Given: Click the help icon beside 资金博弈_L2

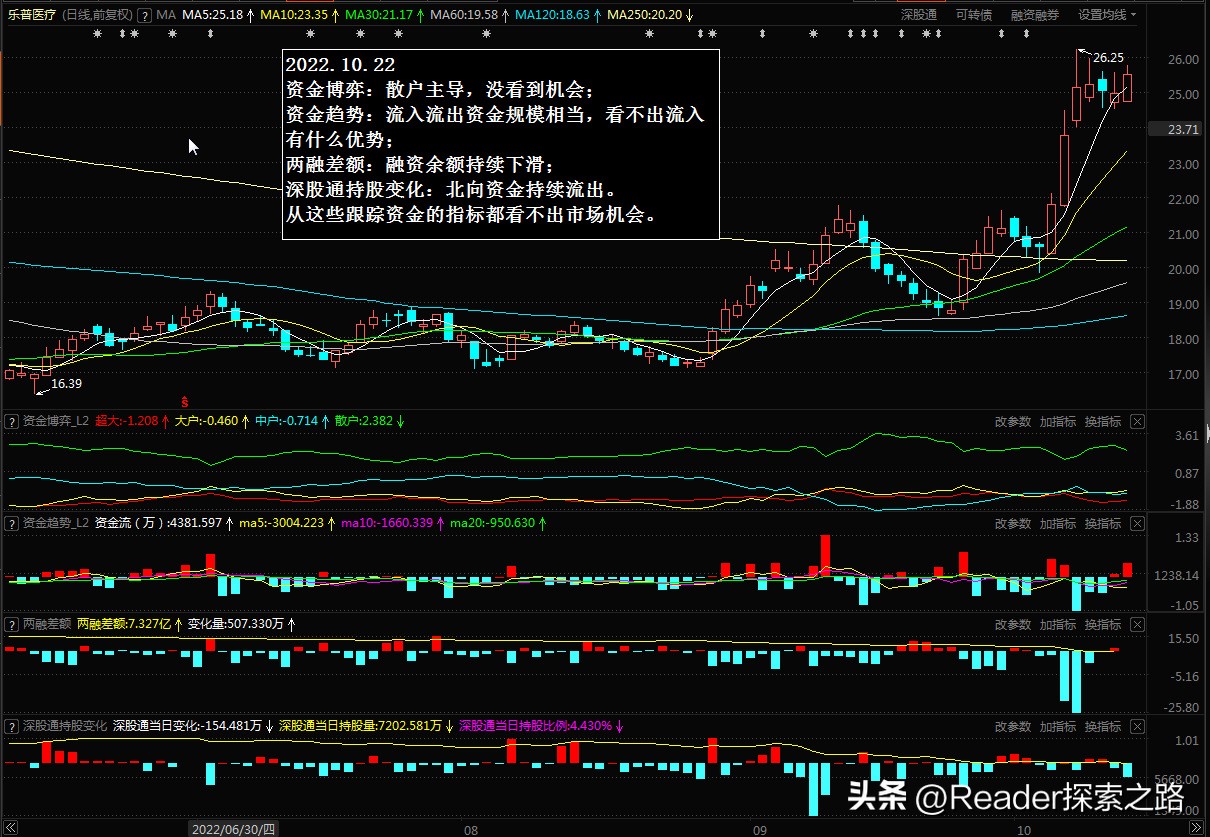Looking at the screenshot, I should tap(11, 422).
